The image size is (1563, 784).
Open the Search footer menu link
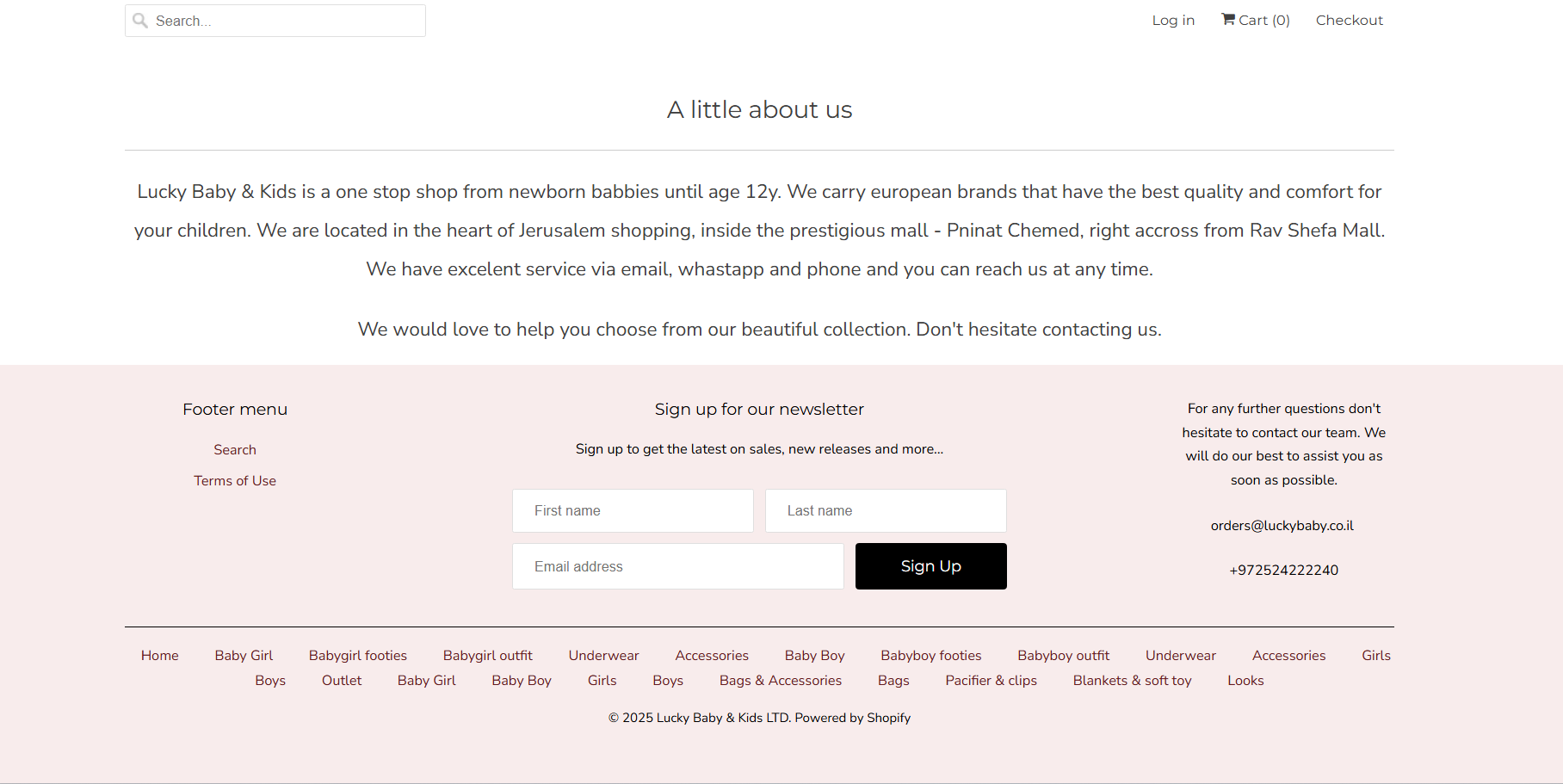235,450
